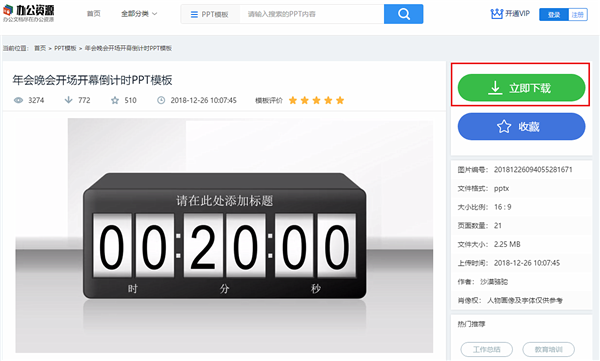The width and height of the screenshot is (600, 361).
Task: Click the page title 年会晚会开场开幕倒计时PPT模板
Action: coord(93,80)
